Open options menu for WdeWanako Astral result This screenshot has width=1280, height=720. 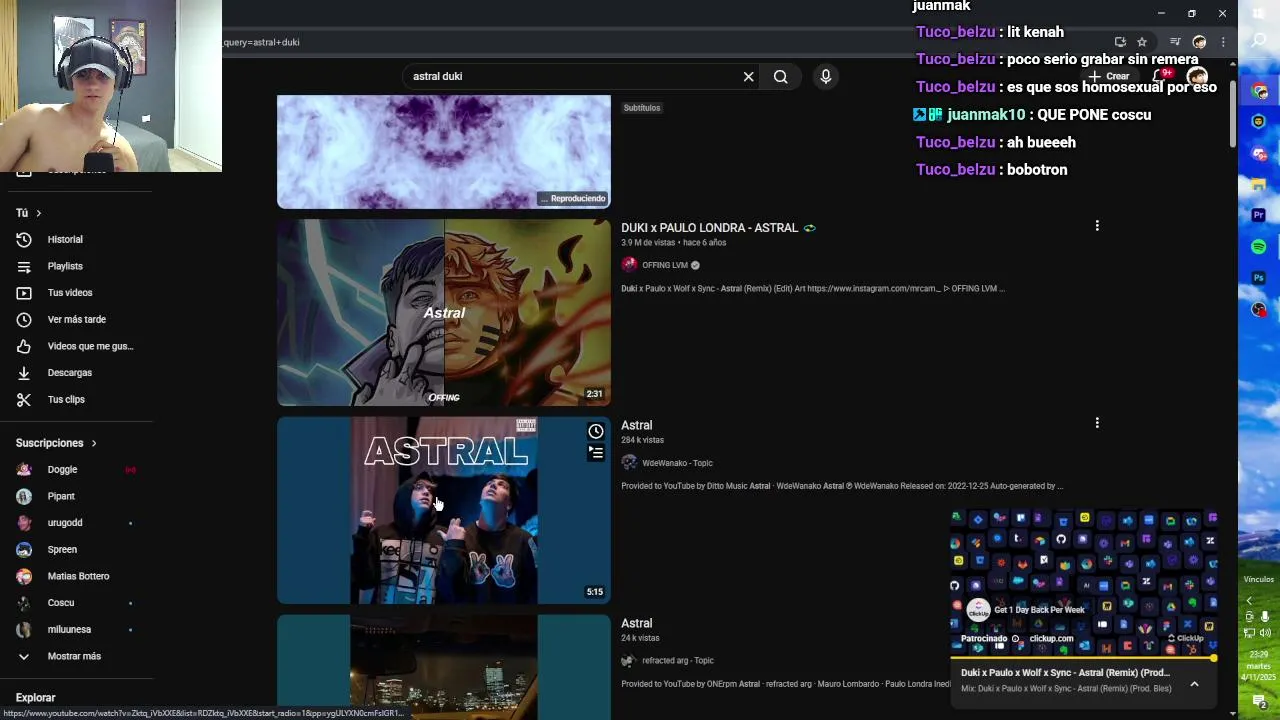[x=1097, y=423]
